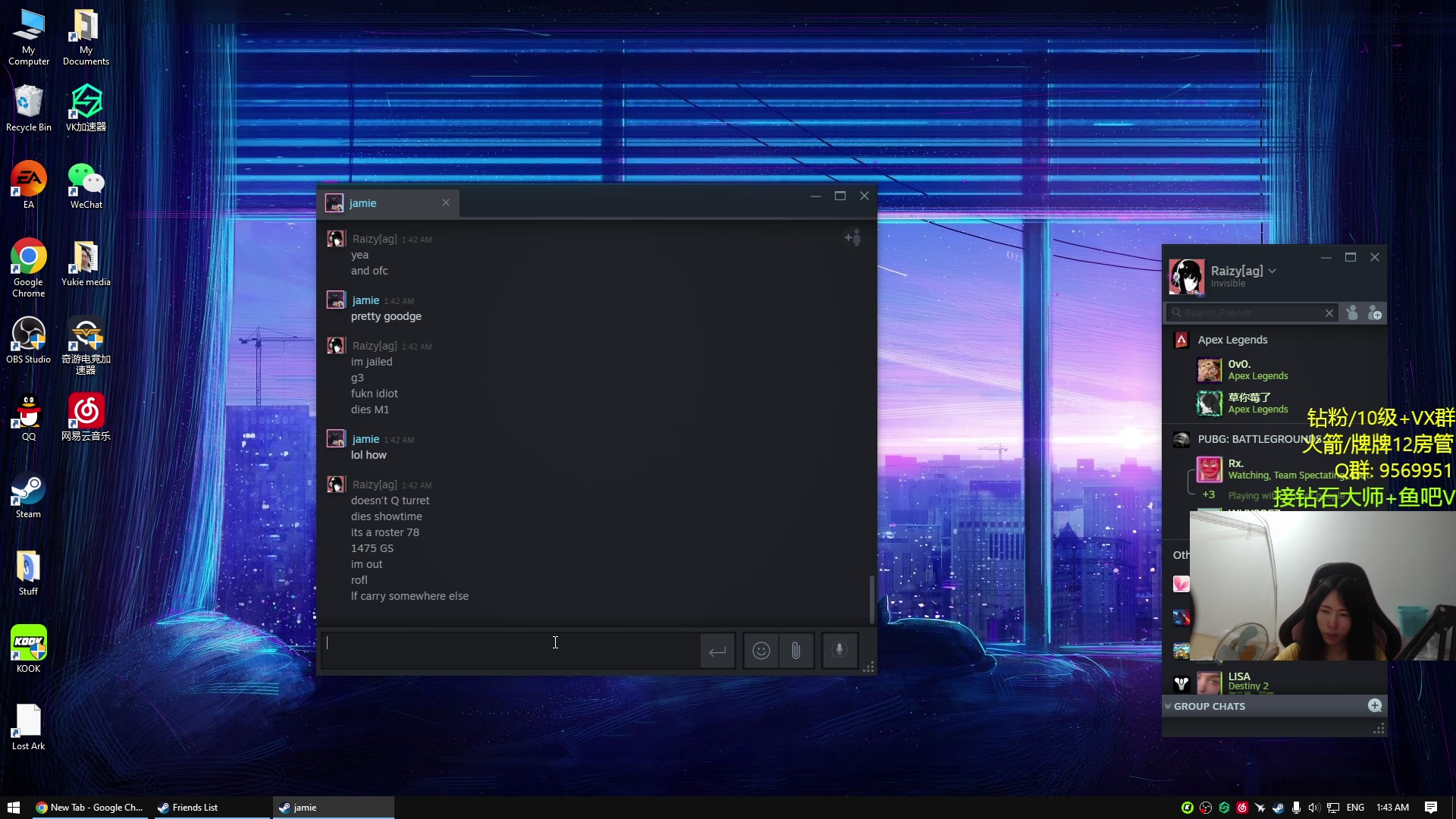Expand the +3 PUBG players group
Viewport: 1456px width, 819px height.
click(1209, 495)
